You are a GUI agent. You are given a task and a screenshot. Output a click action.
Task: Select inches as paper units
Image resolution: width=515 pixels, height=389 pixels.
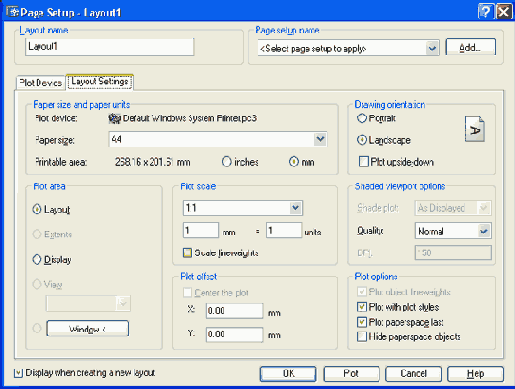(x=226, y=162)
